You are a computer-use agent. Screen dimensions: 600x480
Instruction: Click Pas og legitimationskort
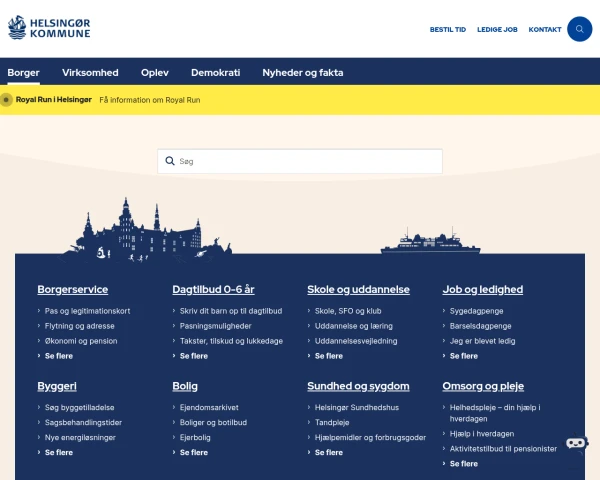(87, 311)
